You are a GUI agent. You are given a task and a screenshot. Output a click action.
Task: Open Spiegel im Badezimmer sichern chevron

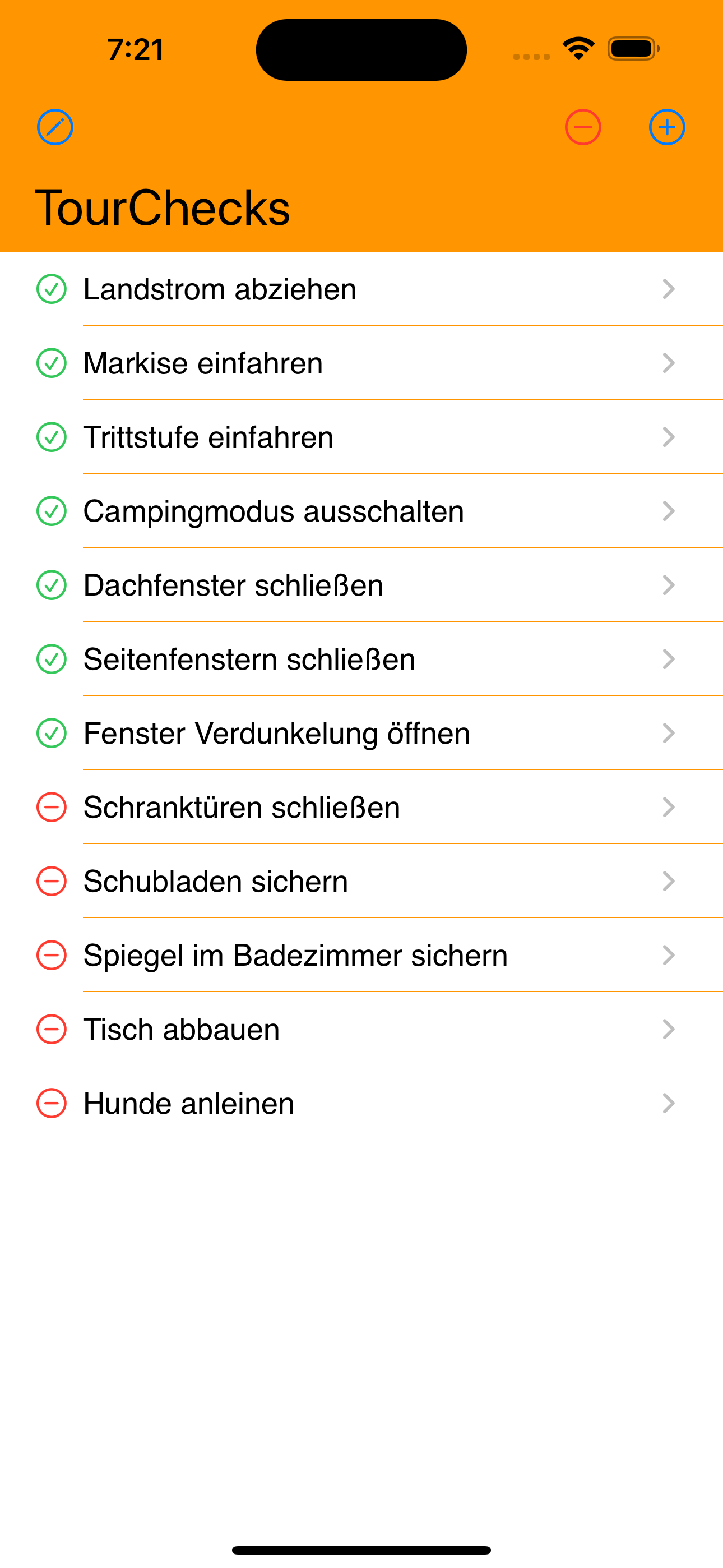669,956
